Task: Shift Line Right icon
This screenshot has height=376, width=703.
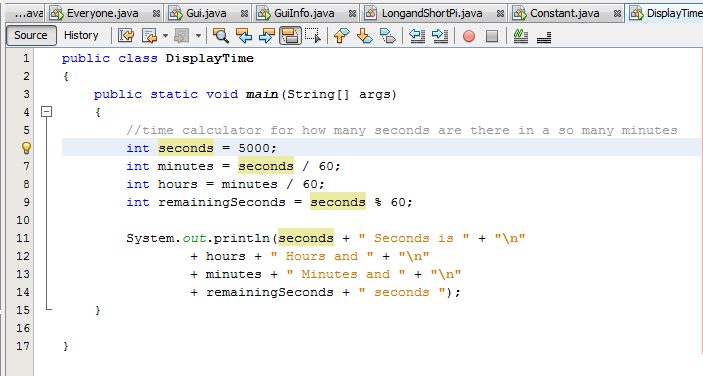Action: tap(440, 35)
